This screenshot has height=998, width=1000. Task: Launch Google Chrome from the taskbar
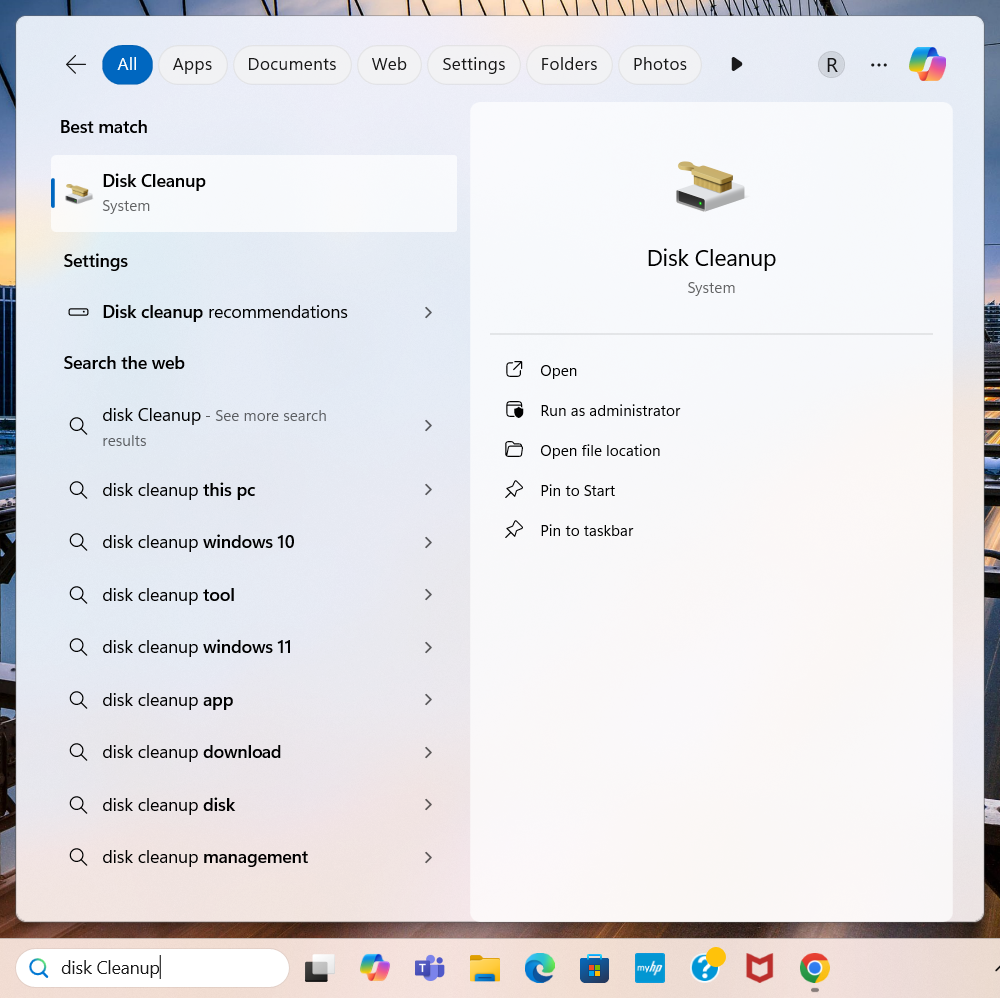[x=814, y=968]
